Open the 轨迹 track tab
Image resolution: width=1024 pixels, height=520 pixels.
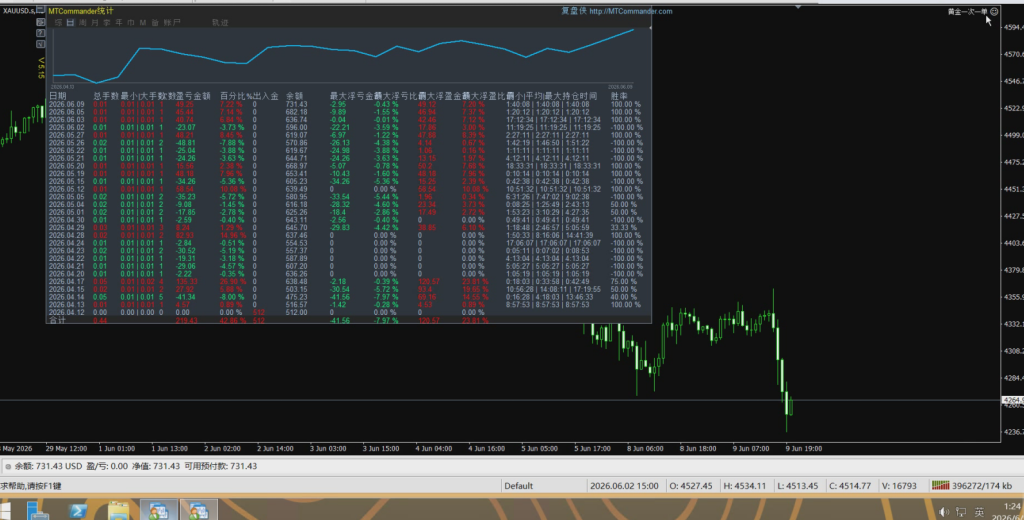click(220, 22)
